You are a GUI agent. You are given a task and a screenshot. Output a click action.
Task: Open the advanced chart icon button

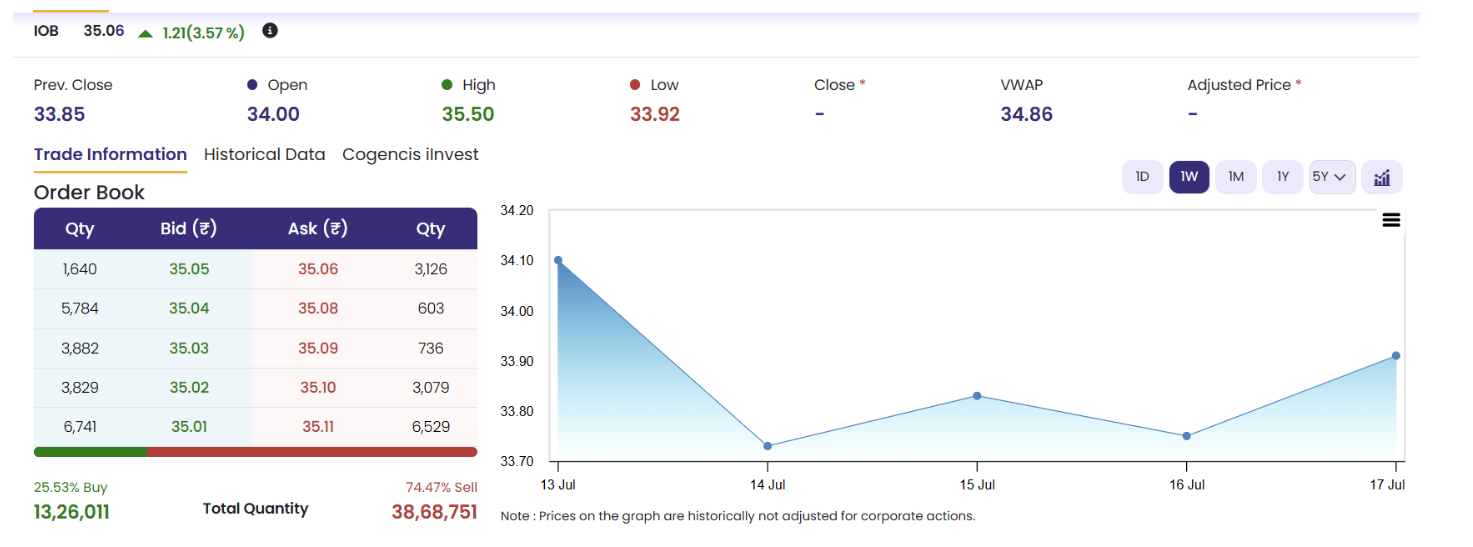pos(1382,177)
